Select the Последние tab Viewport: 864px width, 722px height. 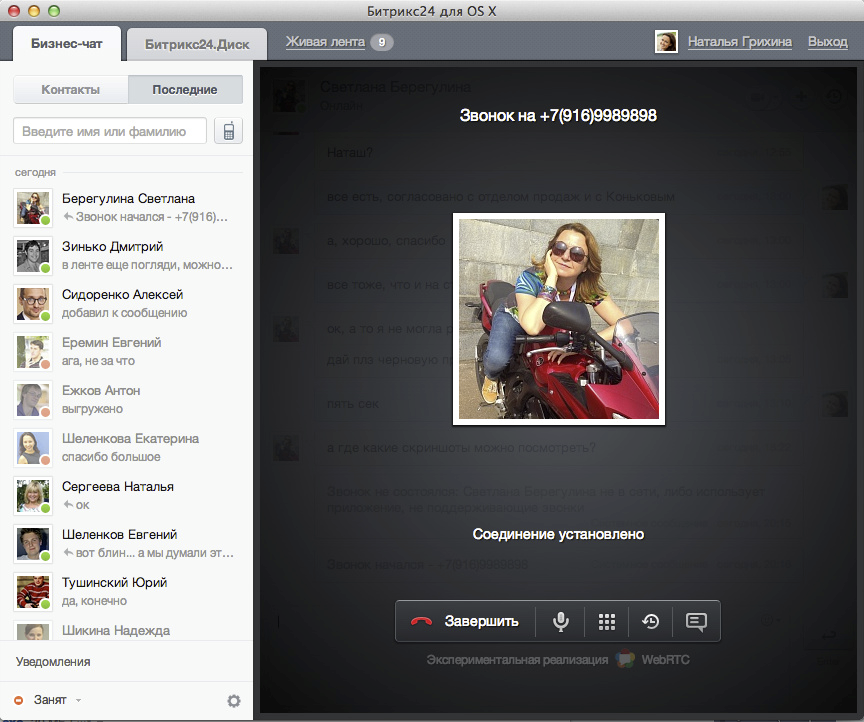(185, 89)
